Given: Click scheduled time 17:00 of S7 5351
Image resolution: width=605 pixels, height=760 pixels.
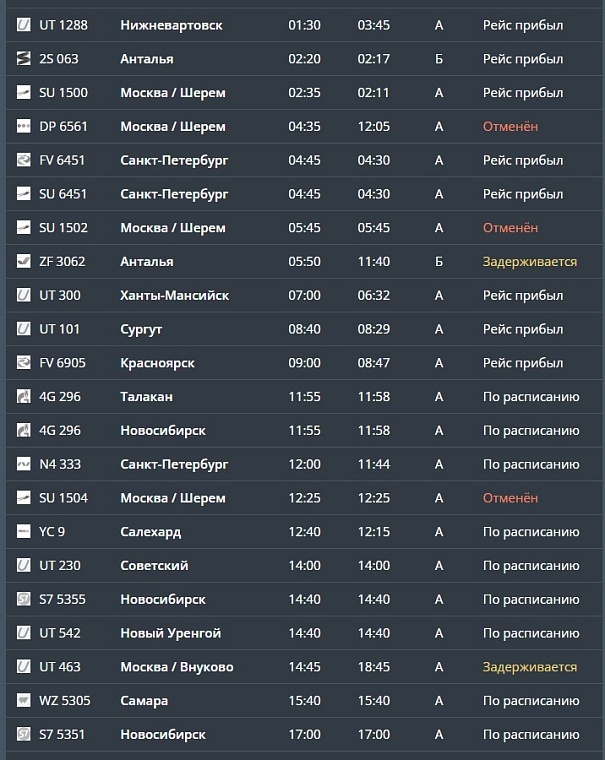Looking at the screenshot, I should tap(304, 734).
